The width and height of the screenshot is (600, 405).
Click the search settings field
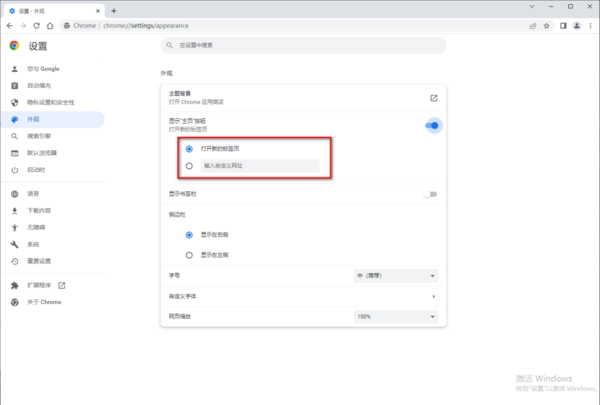(x=303, y=45)
